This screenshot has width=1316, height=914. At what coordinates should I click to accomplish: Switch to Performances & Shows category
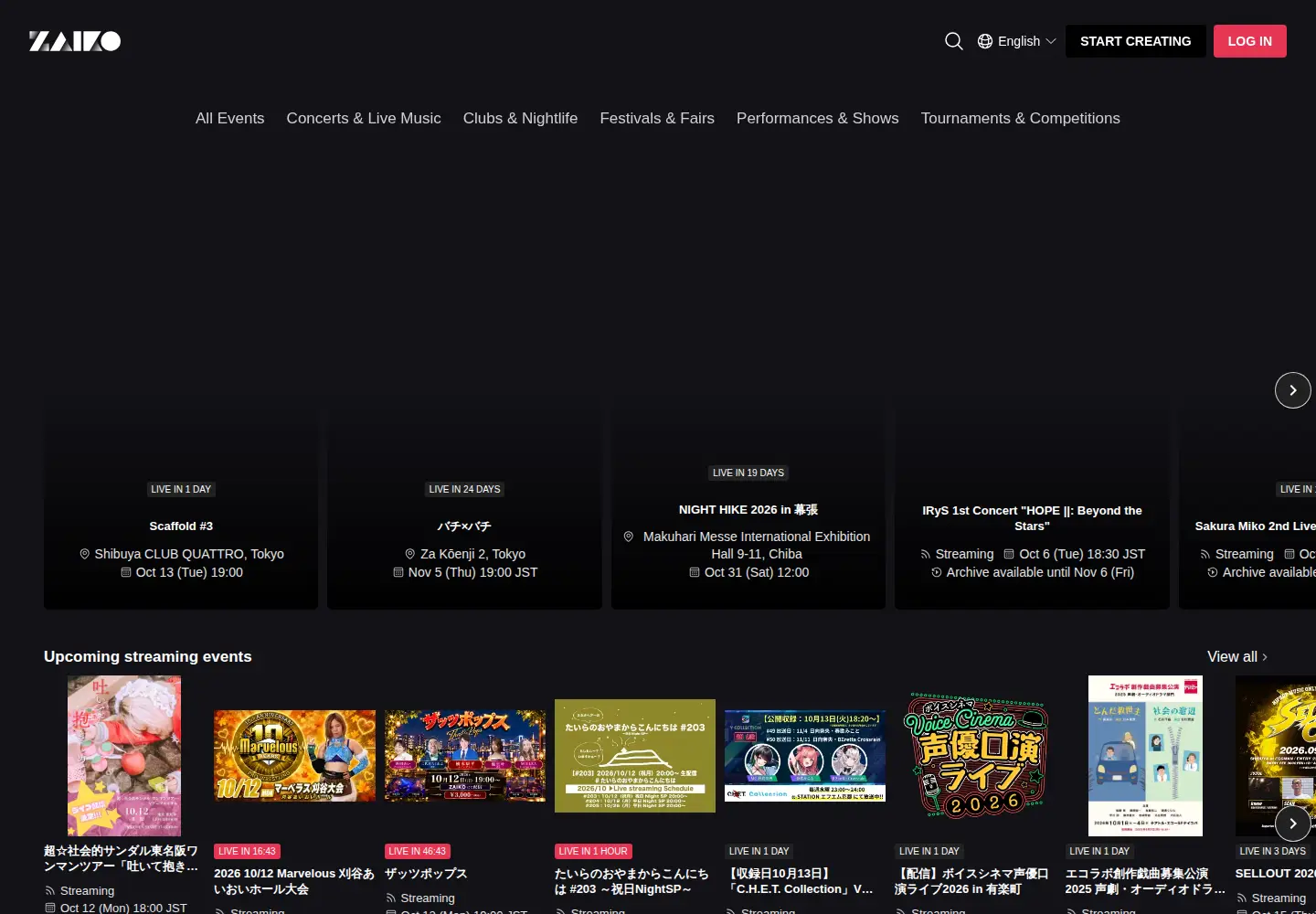818,118
